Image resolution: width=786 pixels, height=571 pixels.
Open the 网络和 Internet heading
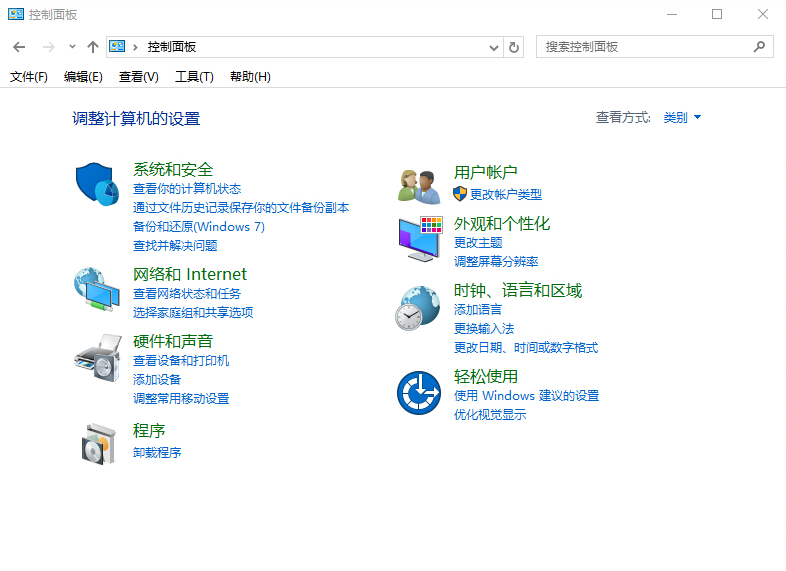[x=190, y=274]
